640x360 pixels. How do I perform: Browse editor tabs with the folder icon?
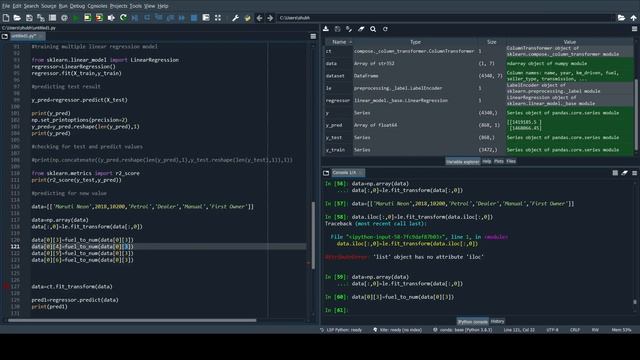4,36
